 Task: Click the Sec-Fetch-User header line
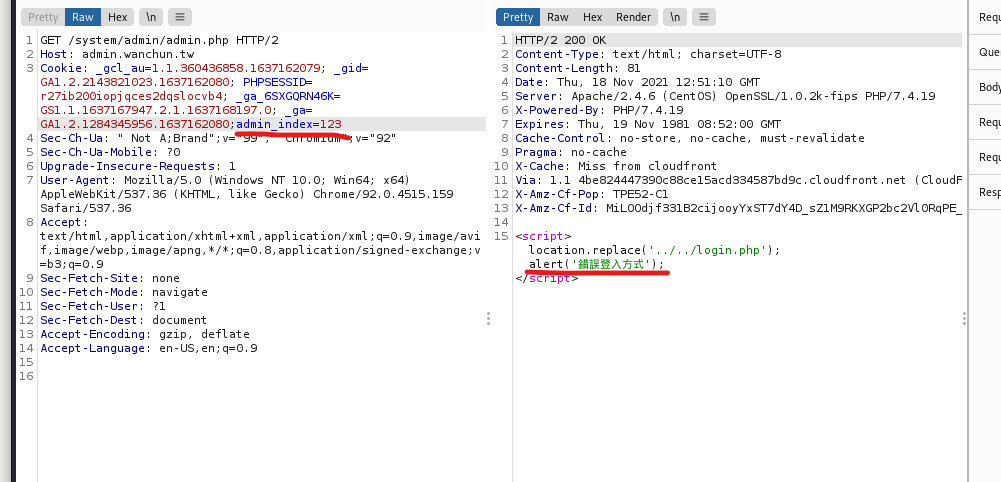tap(103, 306)
